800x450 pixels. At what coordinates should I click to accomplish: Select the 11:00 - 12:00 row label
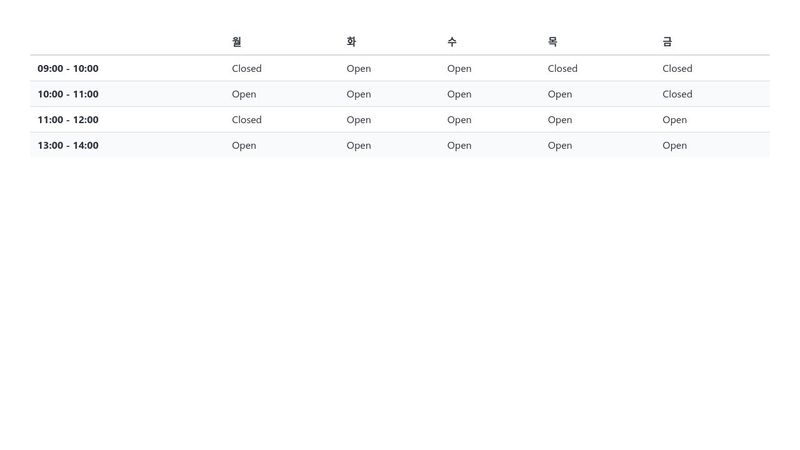[x=68, y=120]
